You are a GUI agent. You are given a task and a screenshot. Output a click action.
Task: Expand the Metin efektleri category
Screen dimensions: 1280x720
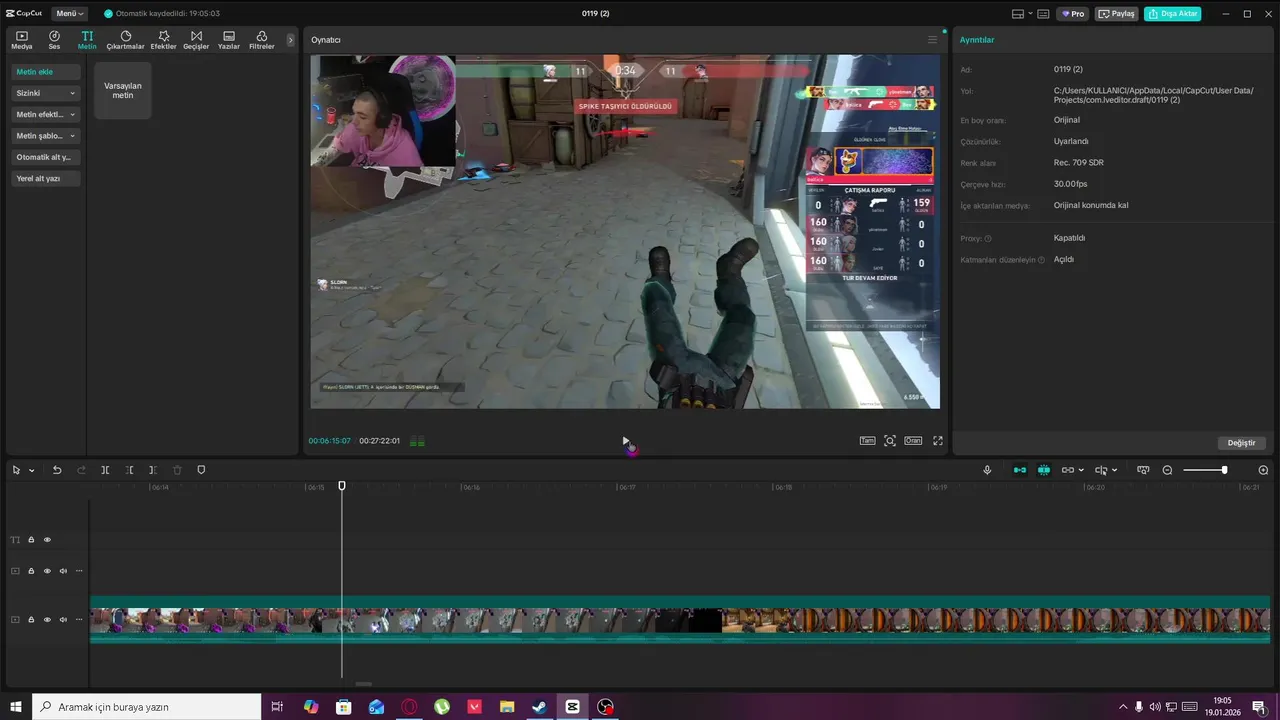[46, 114]
